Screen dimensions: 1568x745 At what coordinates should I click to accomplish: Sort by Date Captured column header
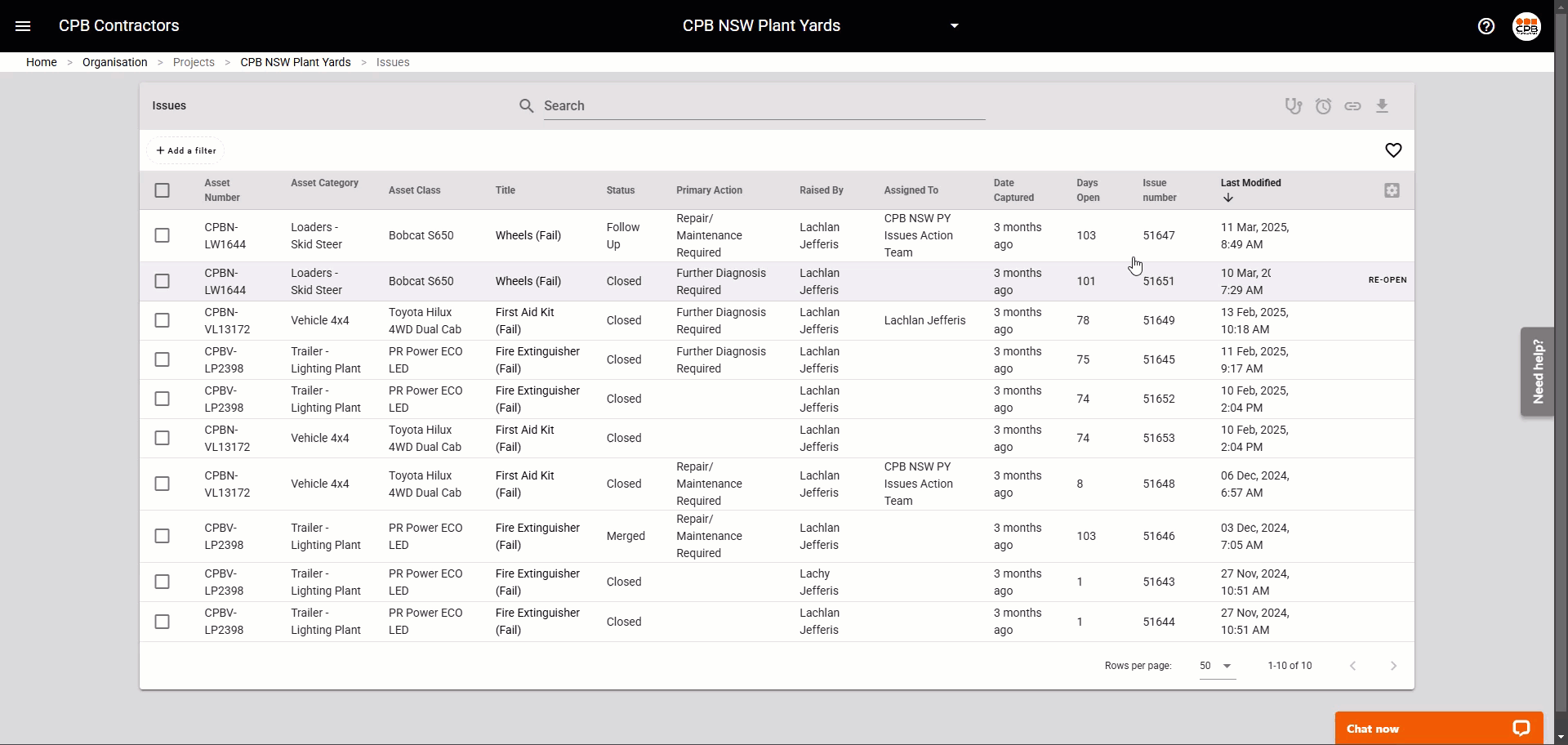[x=1013, y=190]
